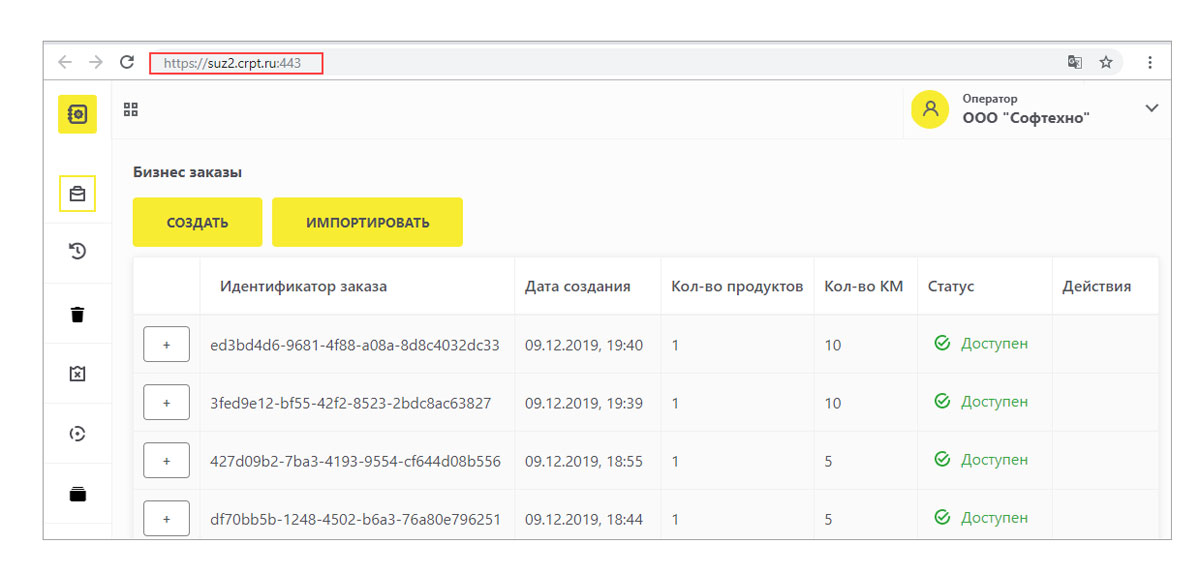Open the trash bin sidebar section

pyautogui.click(x=77, y=314)
